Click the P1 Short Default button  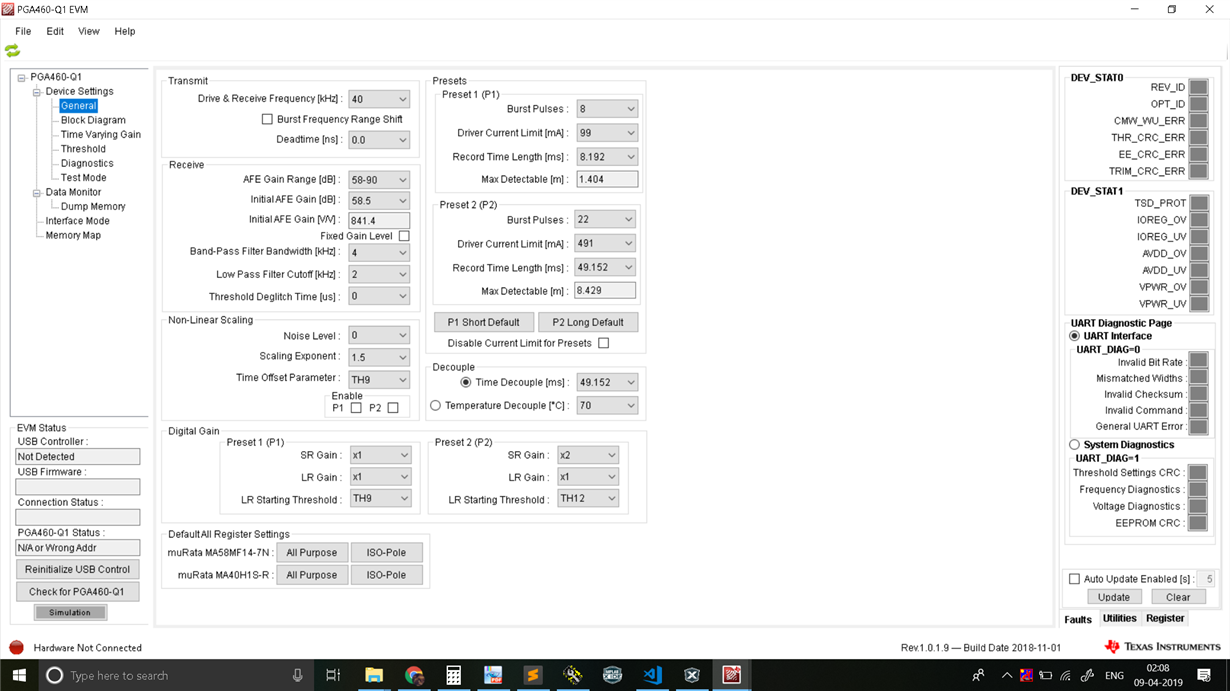coord(483,322)
